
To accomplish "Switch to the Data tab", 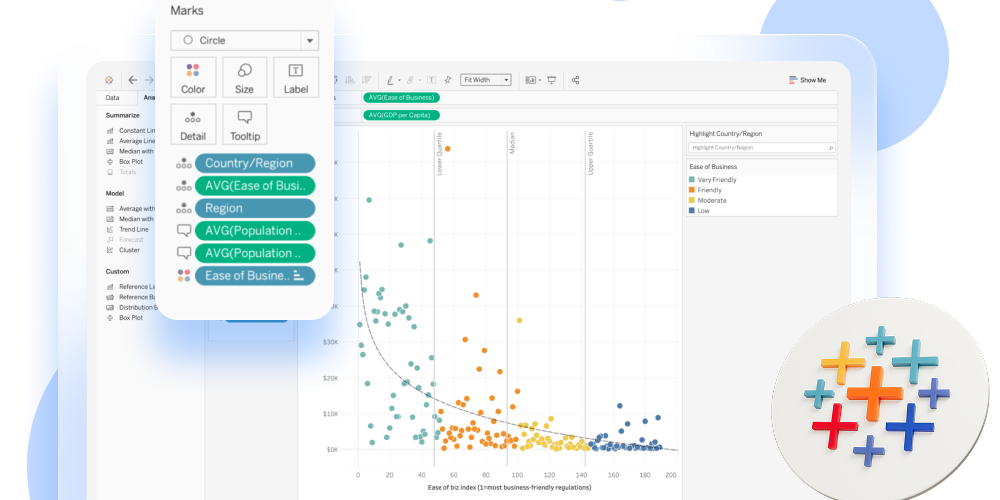I will [113, 98].
